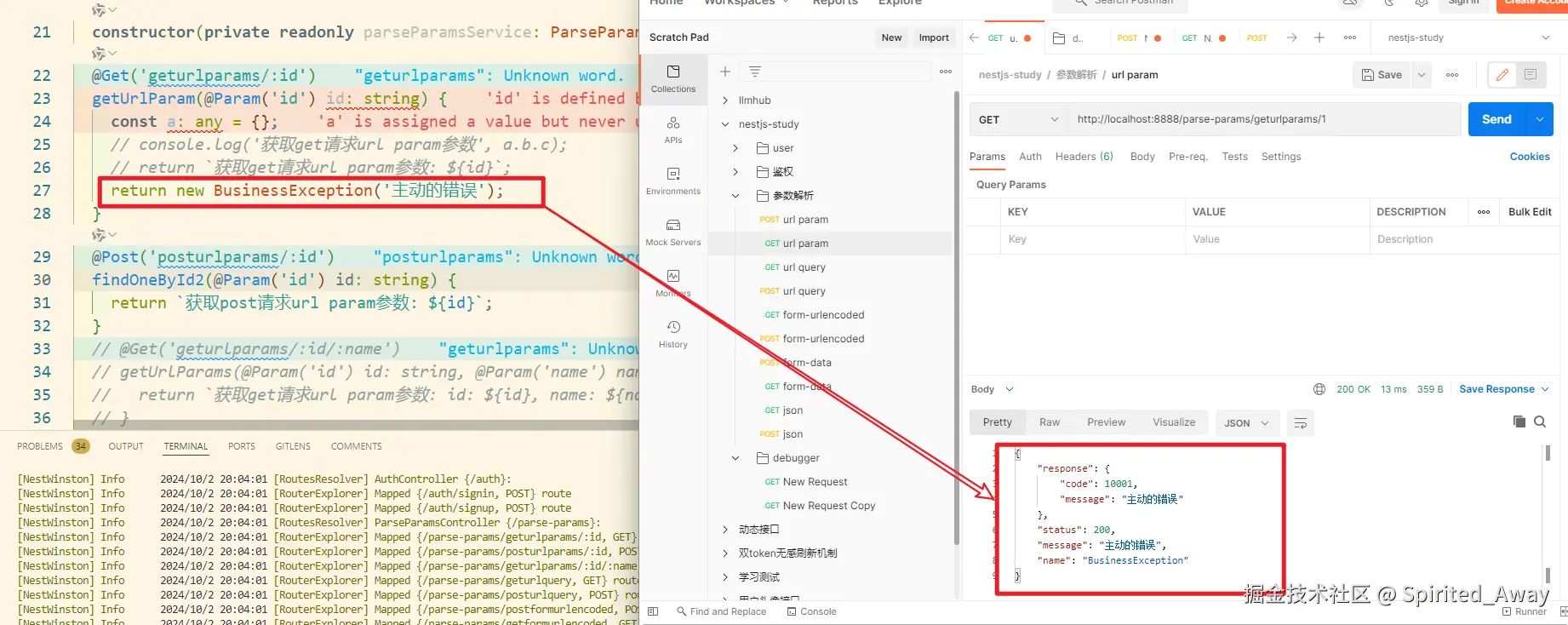Screen dimensions: 1568x625
Task: Select the POST url query request
Action: coord(793,291)
